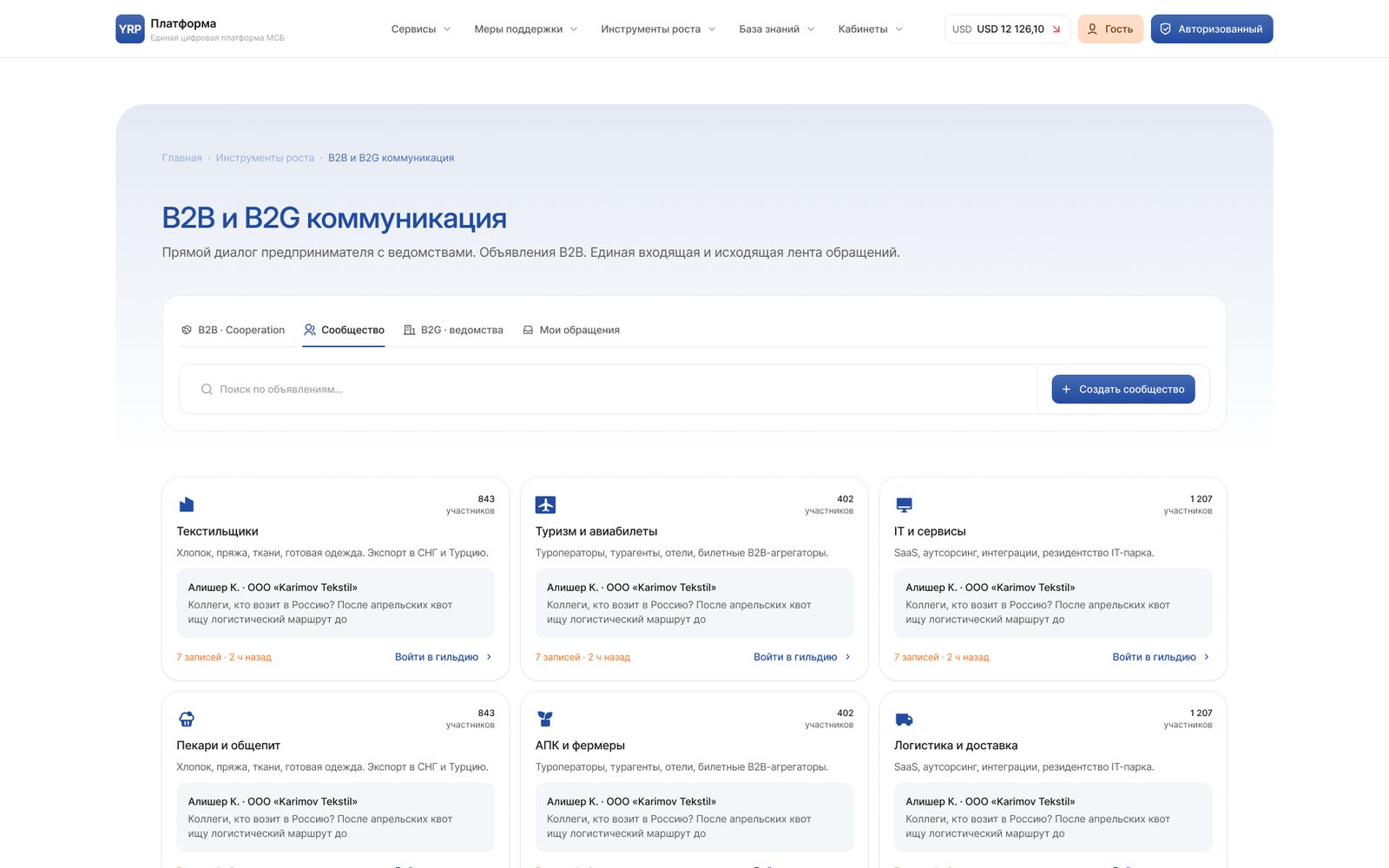
Task: Click 402 участников count on Туризм
Action: [x=829, y=504]
